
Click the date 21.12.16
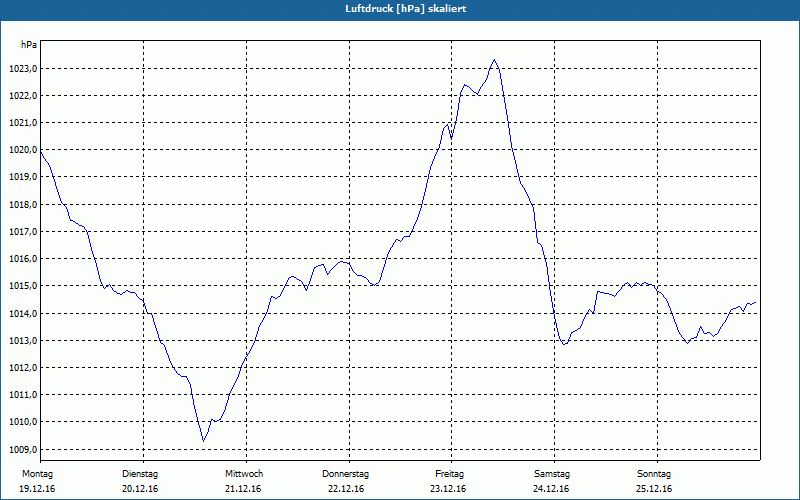click(243, 489)
